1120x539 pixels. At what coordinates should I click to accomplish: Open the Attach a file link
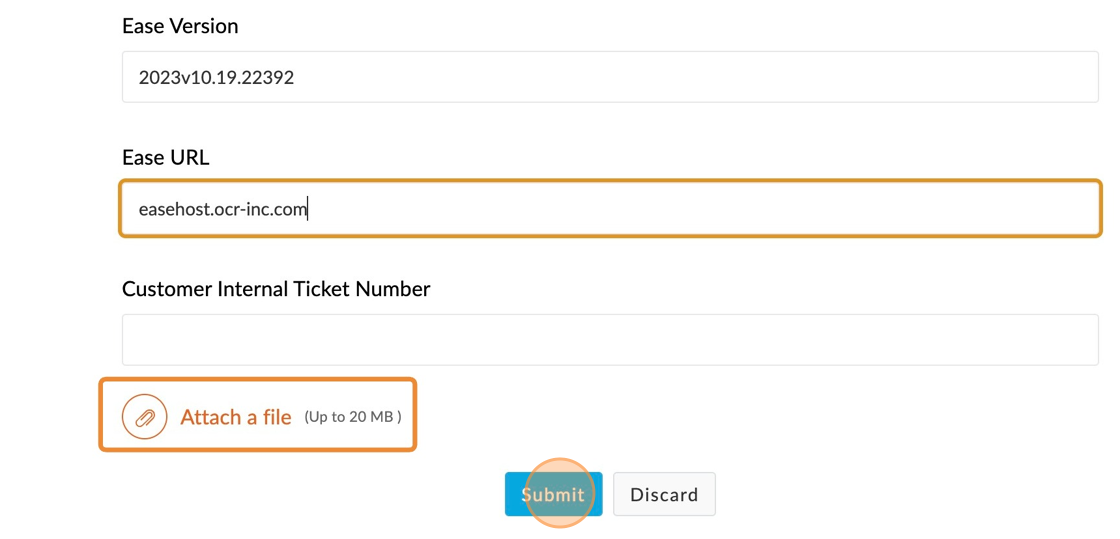(236, 417)
